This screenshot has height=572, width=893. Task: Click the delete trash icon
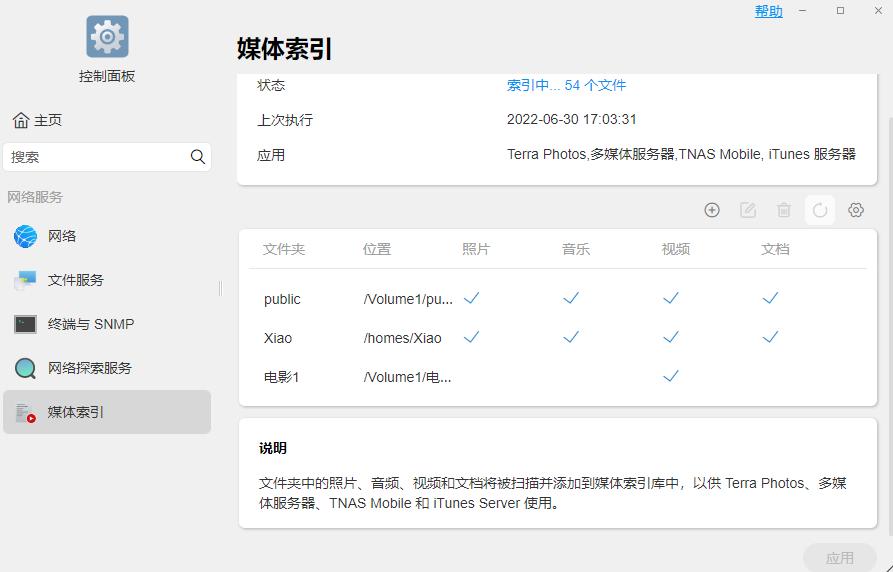coord(784,210)
